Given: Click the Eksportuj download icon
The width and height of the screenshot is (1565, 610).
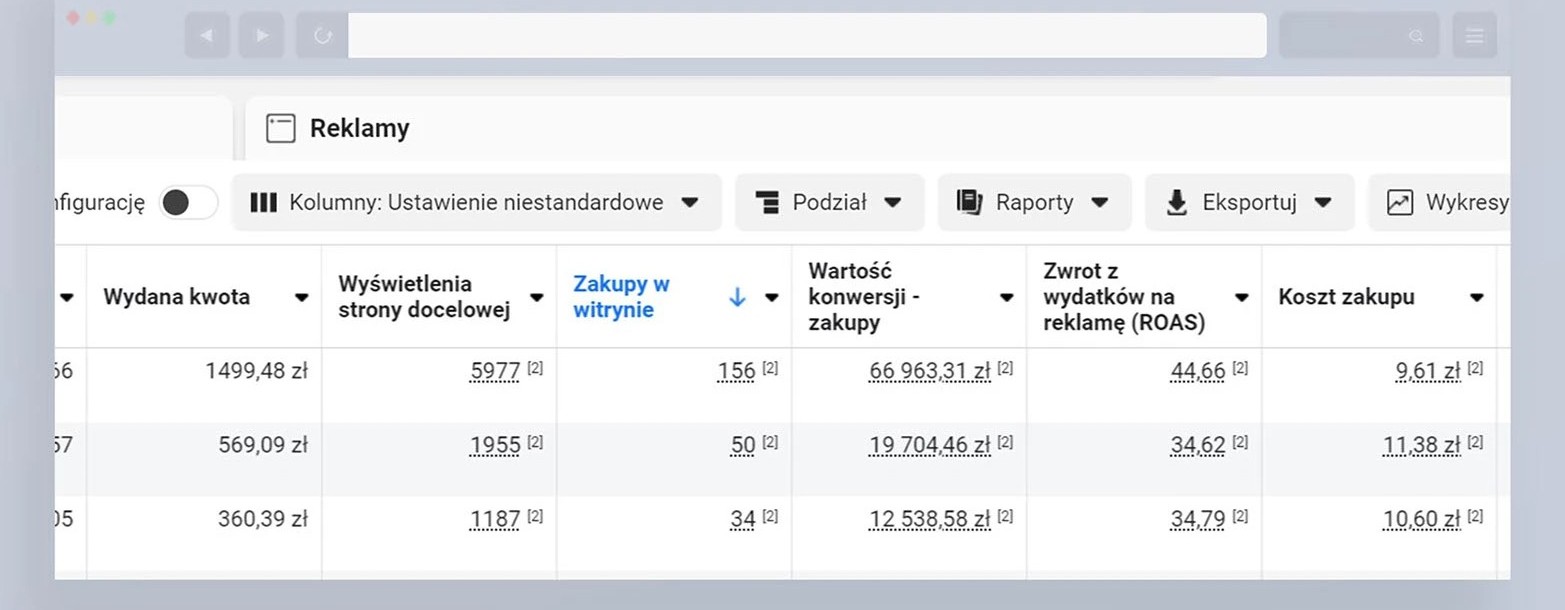Looking at the screenshot, I should [1177, 202].
